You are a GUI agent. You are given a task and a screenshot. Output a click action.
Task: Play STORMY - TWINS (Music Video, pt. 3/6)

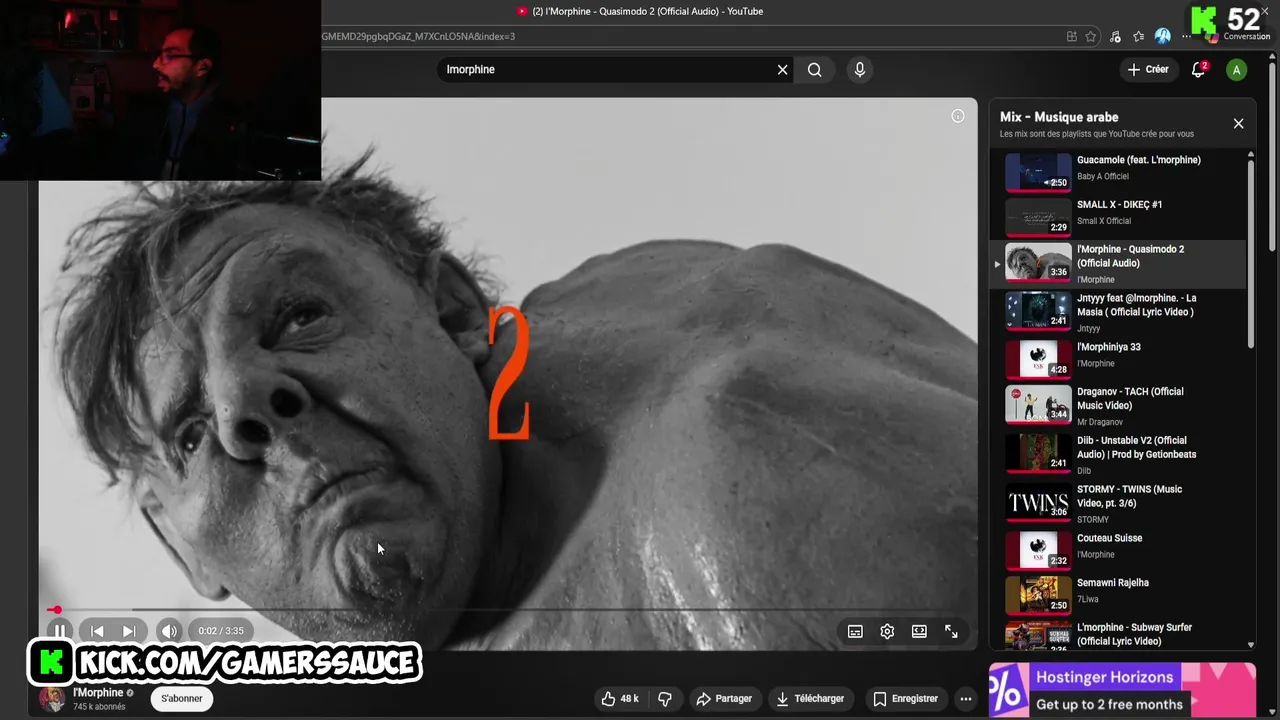tap(1129, 496)
